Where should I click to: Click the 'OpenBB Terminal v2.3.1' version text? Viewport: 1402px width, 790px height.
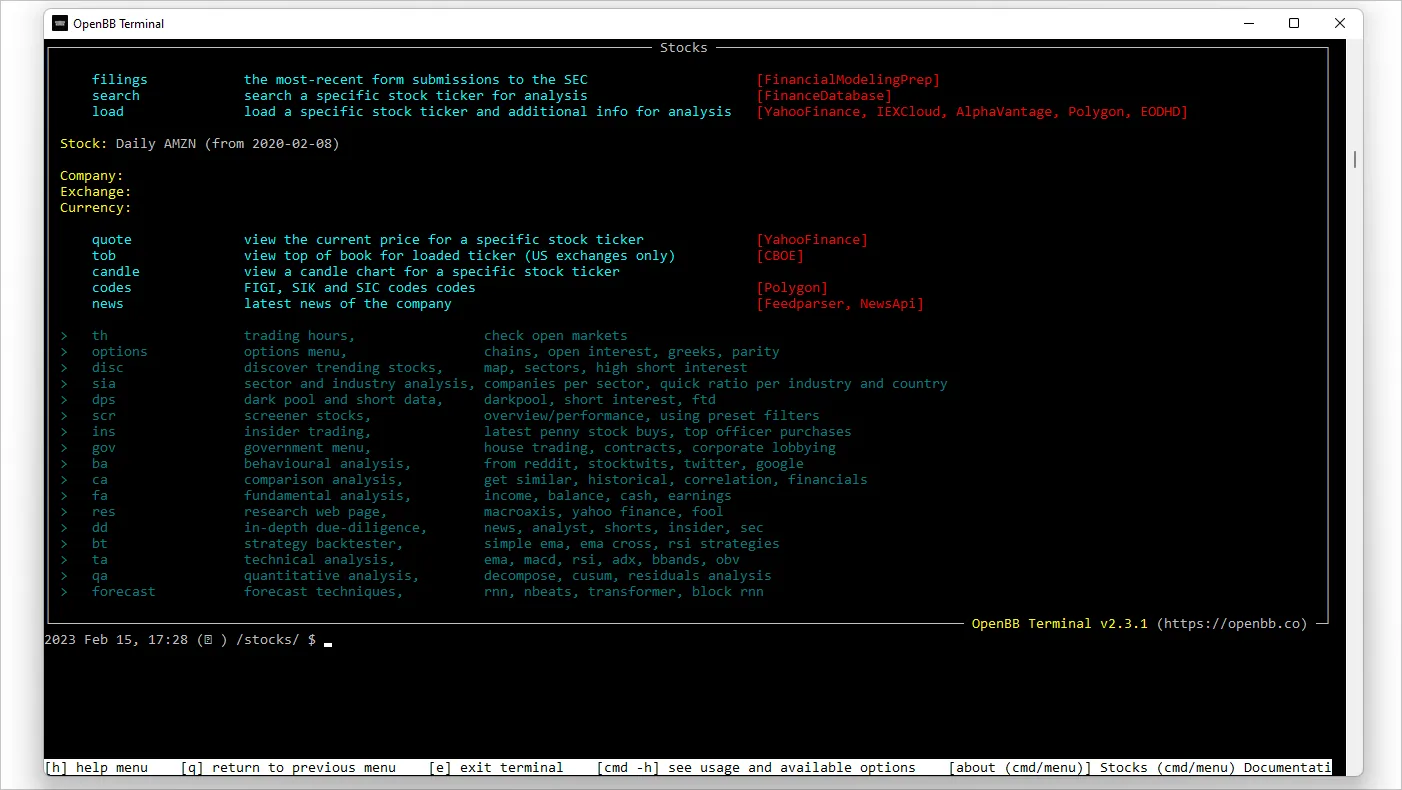(x=1060, y=624)
